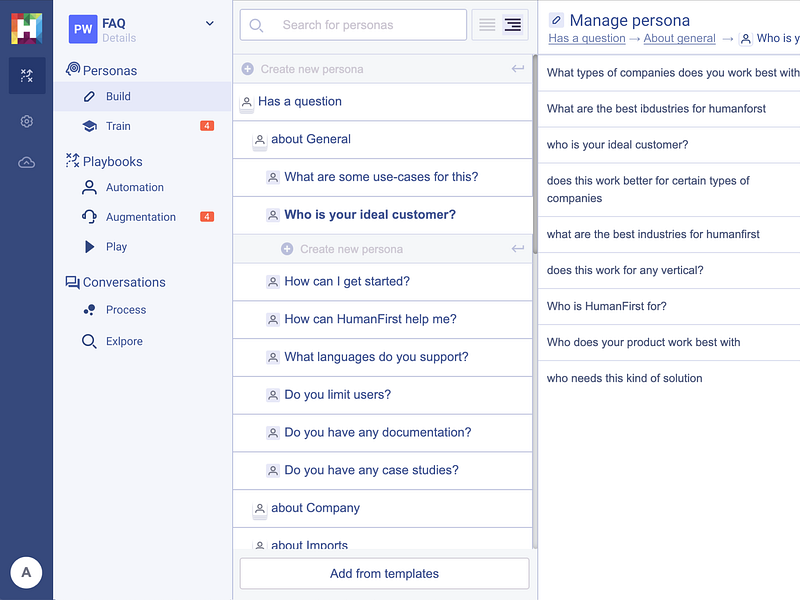Click the magnifier icon in the search box
The height and width of the screenshot is (600, 800).
pyautogui.click(x=257, y=25)
